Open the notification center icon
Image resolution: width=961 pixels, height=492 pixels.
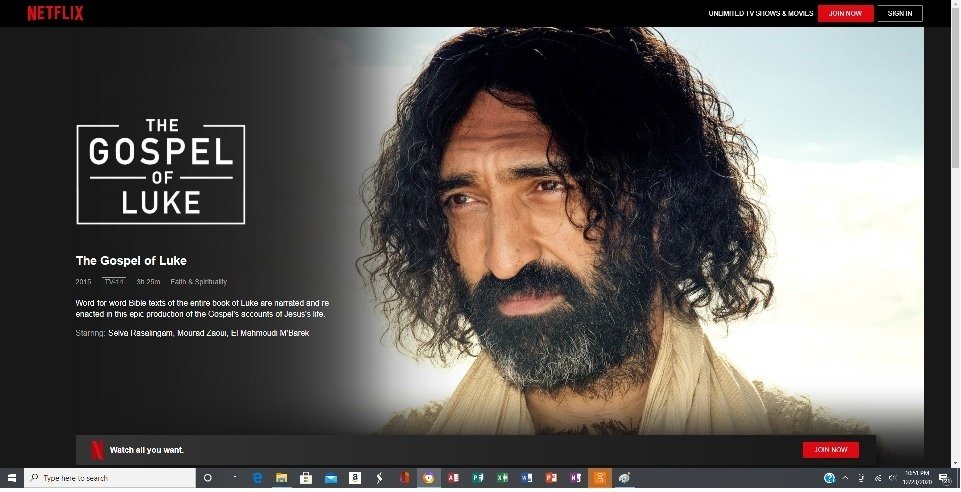(x=943, y=478)
